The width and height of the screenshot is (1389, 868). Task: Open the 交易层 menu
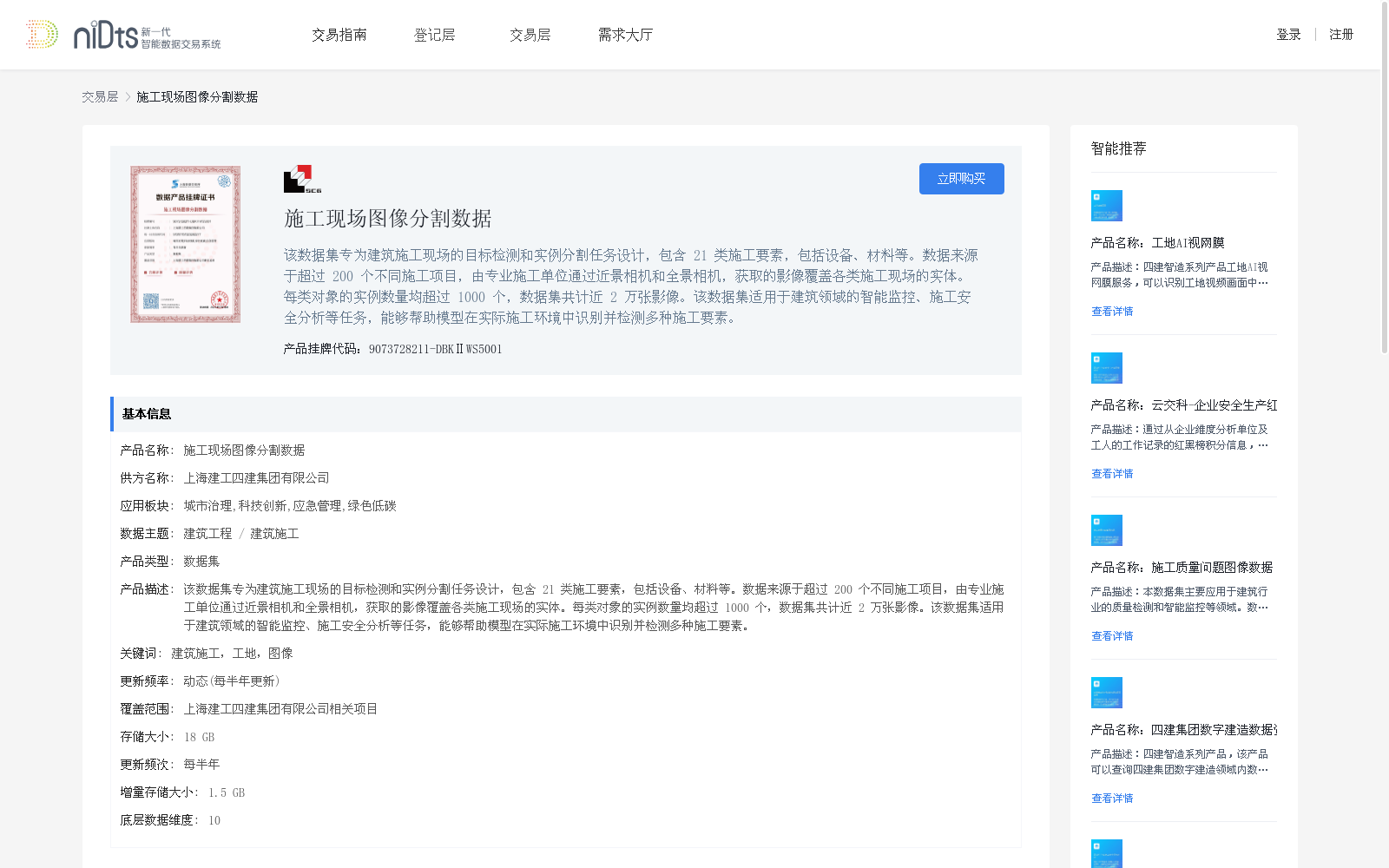click(530, 35)
